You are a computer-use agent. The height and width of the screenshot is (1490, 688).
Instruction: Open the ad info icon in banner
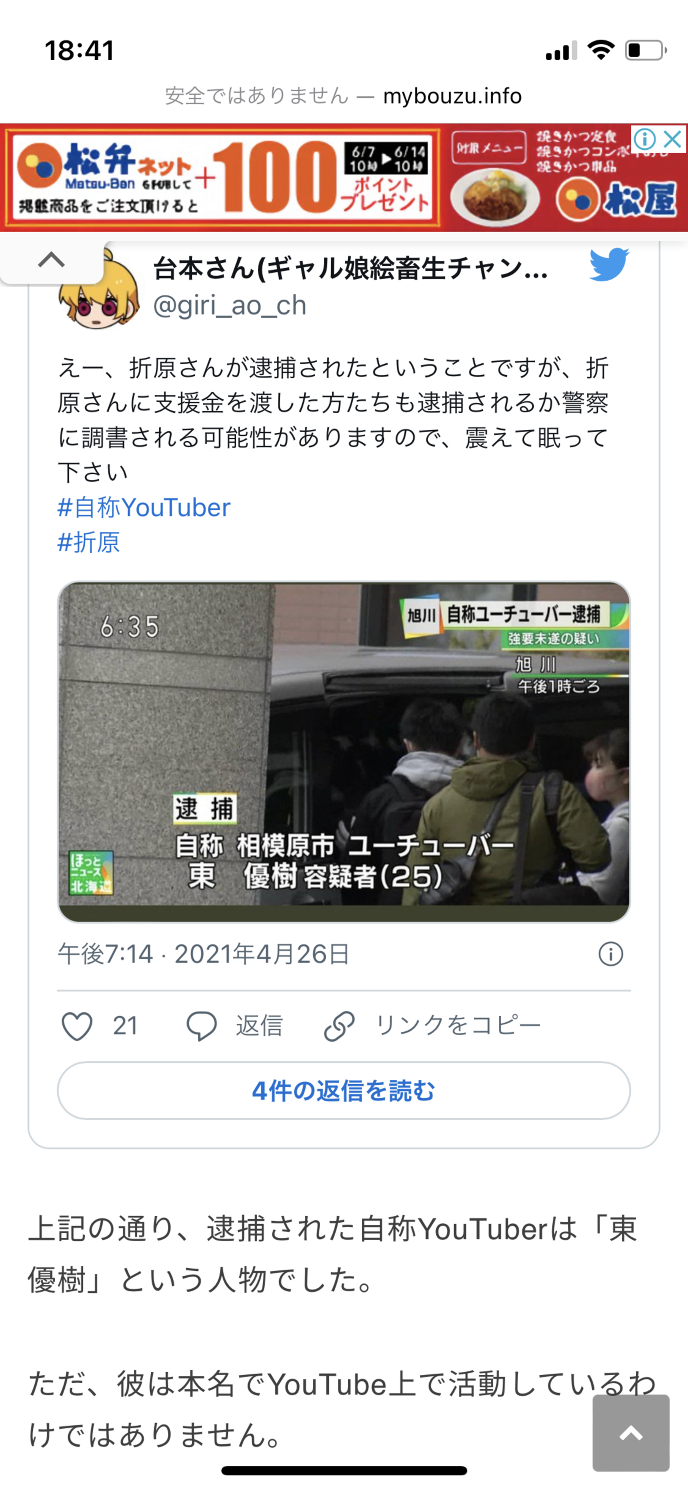coord(646,138)
